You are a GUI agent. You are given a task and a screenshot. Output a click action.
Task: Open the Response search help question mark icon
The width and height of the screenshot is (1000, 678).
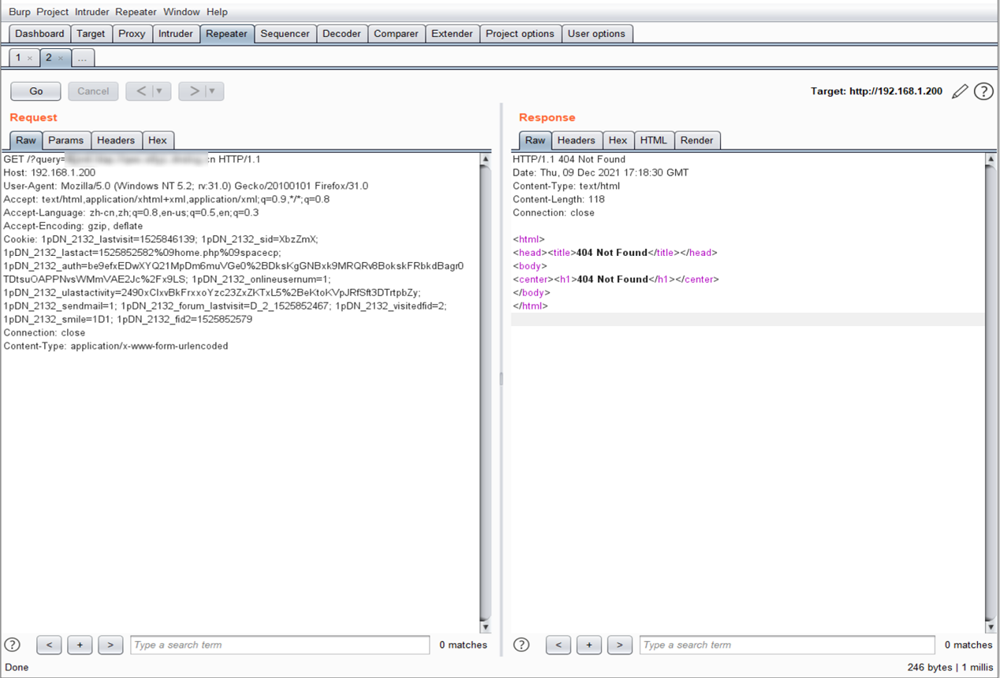click(521, 645)
